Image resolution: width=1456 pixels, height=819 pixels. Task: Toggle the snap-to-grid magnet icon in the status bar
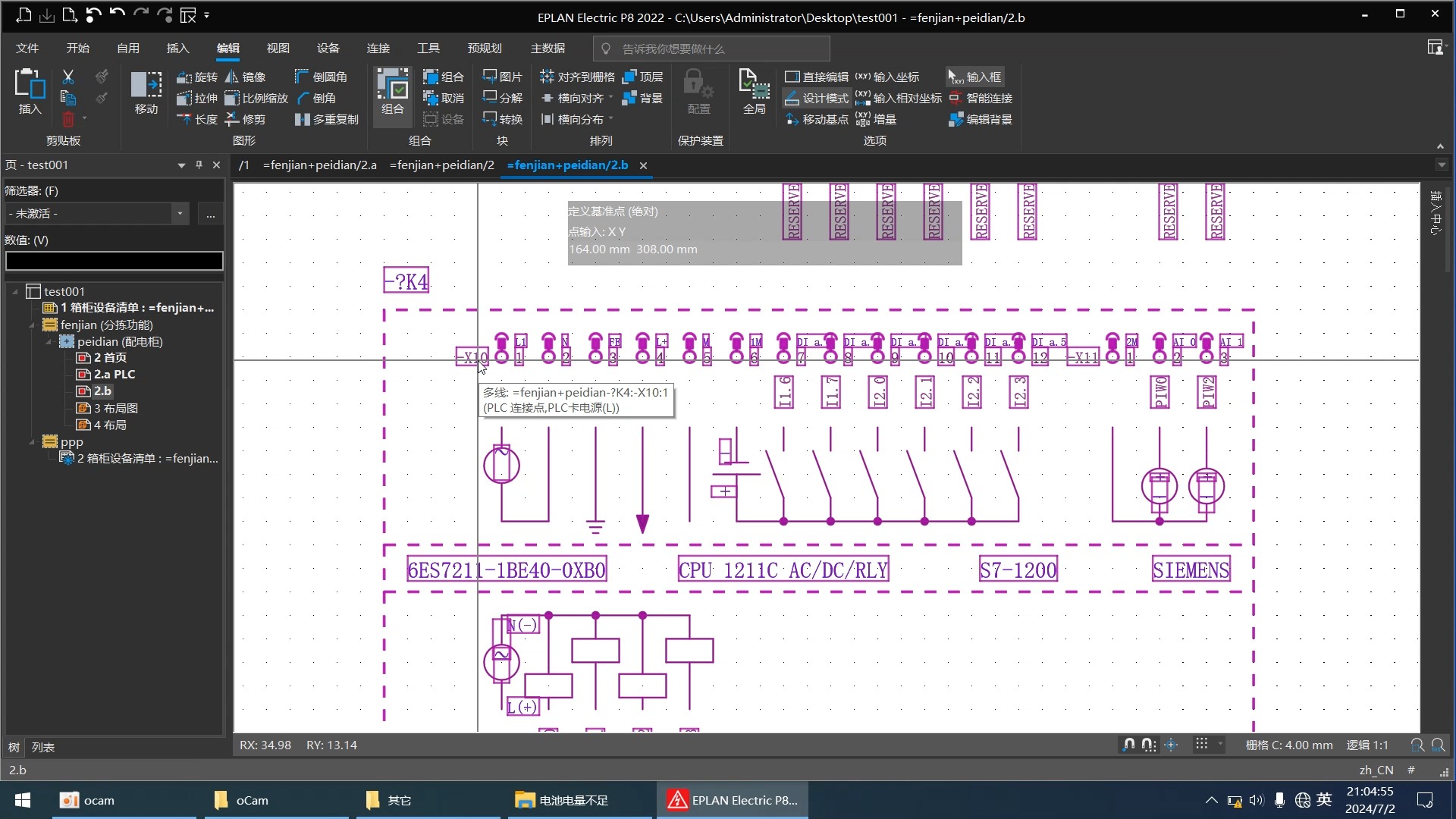pyautogui.click(x=1128, y=745)
